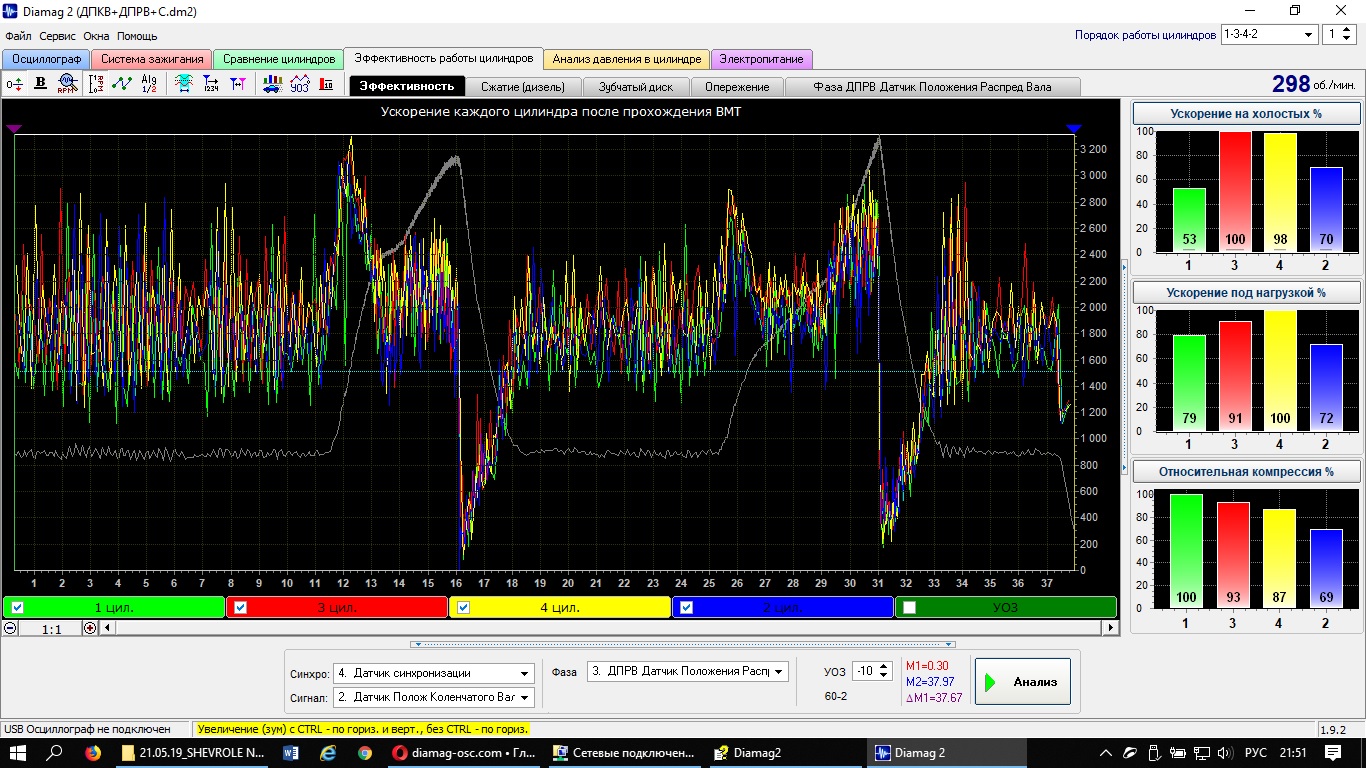Uncheck the 2 цил. cylinder checkbox

click(686, 607)
